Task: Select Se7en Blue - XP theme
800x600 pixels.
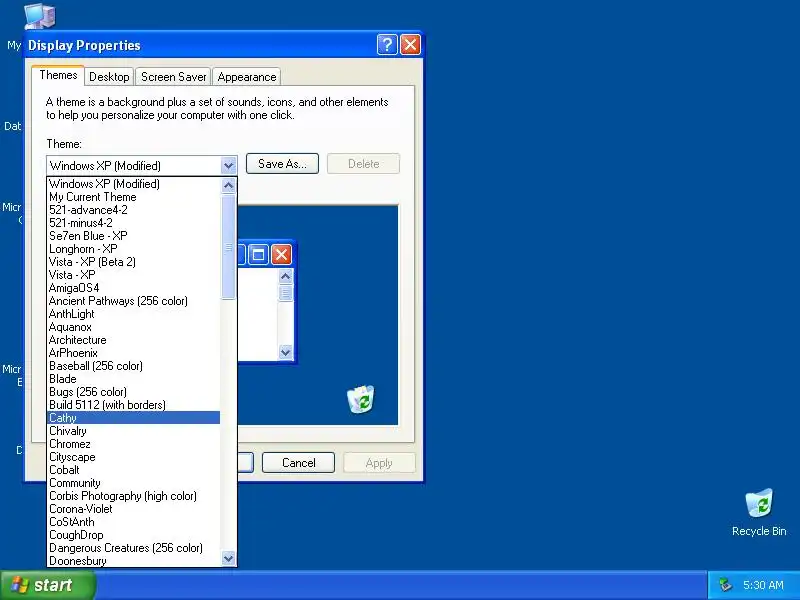Action: (134, 236)
